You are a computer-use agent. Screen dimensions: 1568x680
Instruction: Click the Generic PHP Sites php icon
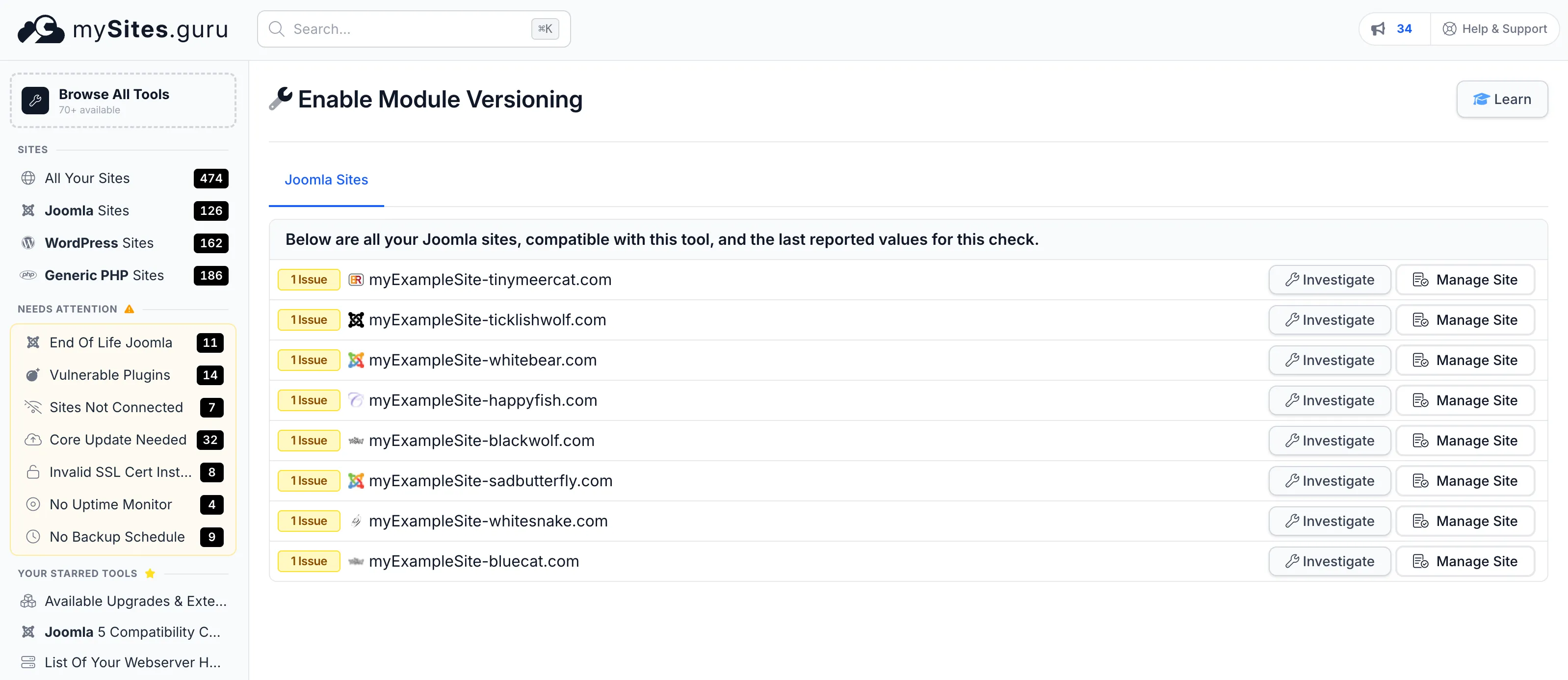[x=28, y=275]
